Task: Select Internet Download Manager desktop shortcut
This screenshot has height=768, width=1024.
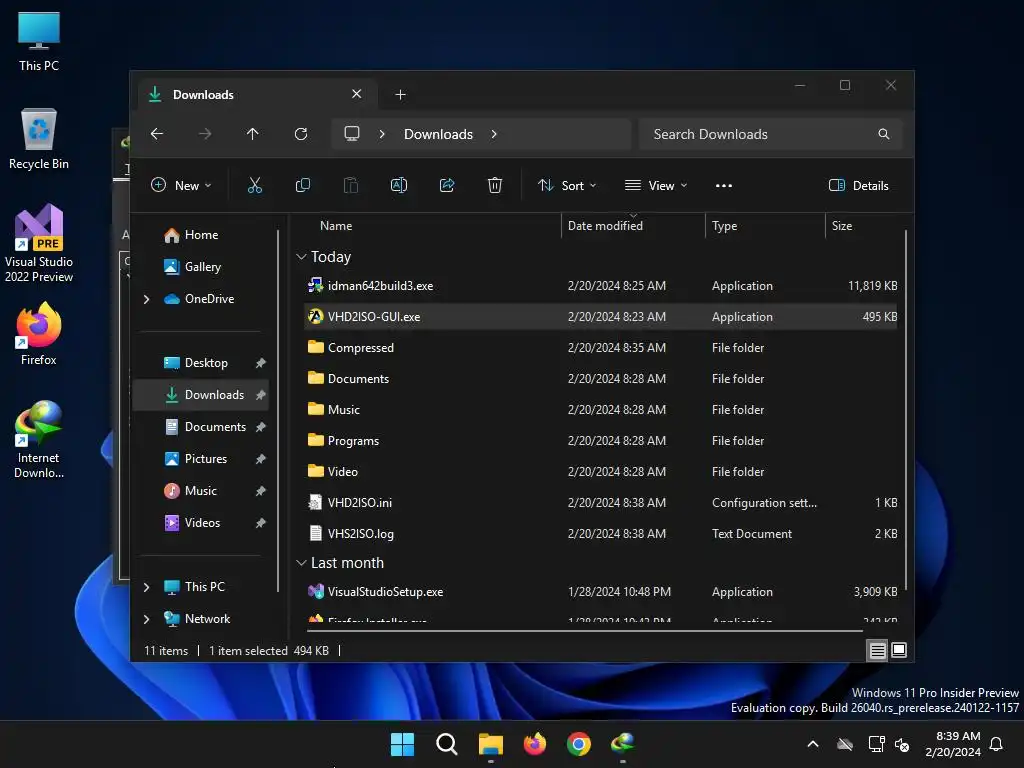Action: (x=39, y=440)
